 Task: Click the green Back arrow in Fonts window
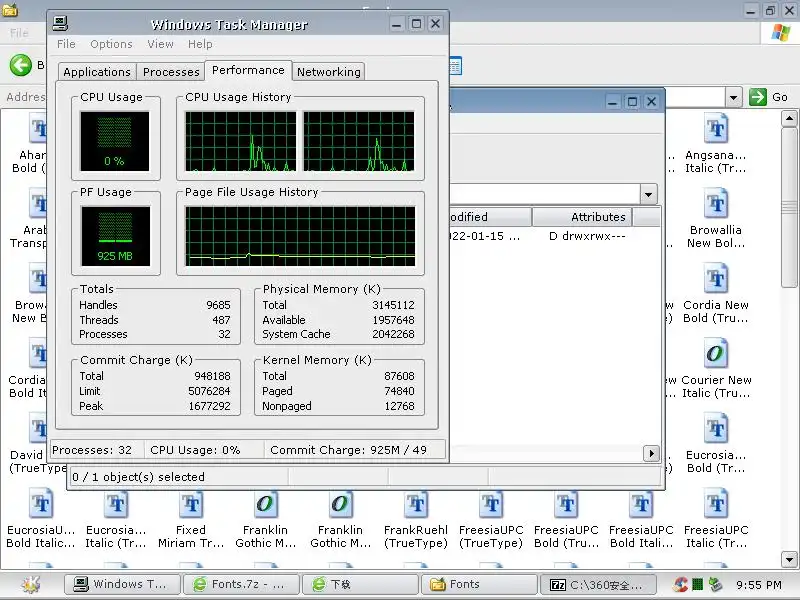click(21, 65)
